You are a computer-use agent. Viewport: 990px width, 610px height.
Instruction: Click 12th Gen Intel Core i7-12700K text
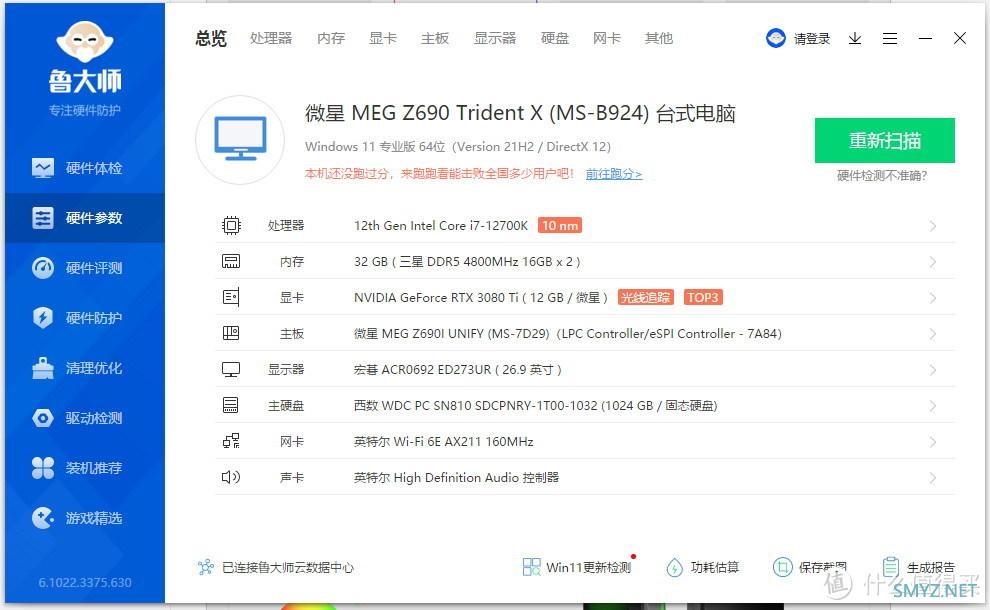[441, 225]
